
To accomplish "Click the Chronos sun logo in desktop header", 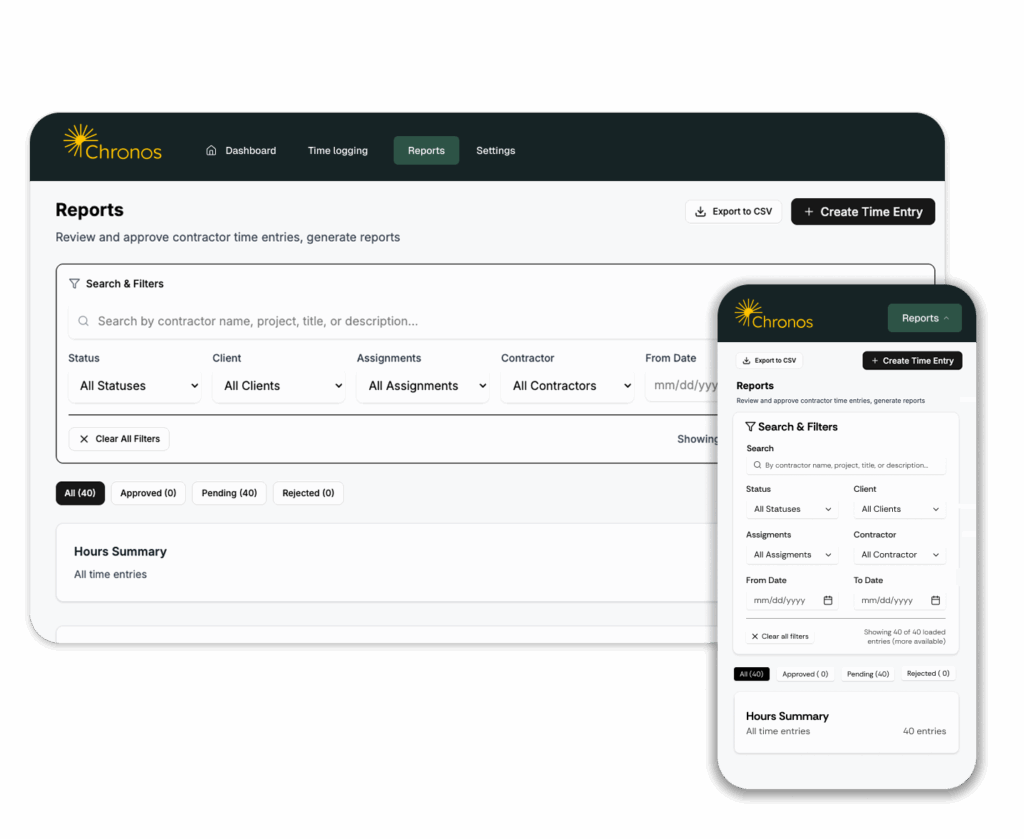I will click(80, 141).
